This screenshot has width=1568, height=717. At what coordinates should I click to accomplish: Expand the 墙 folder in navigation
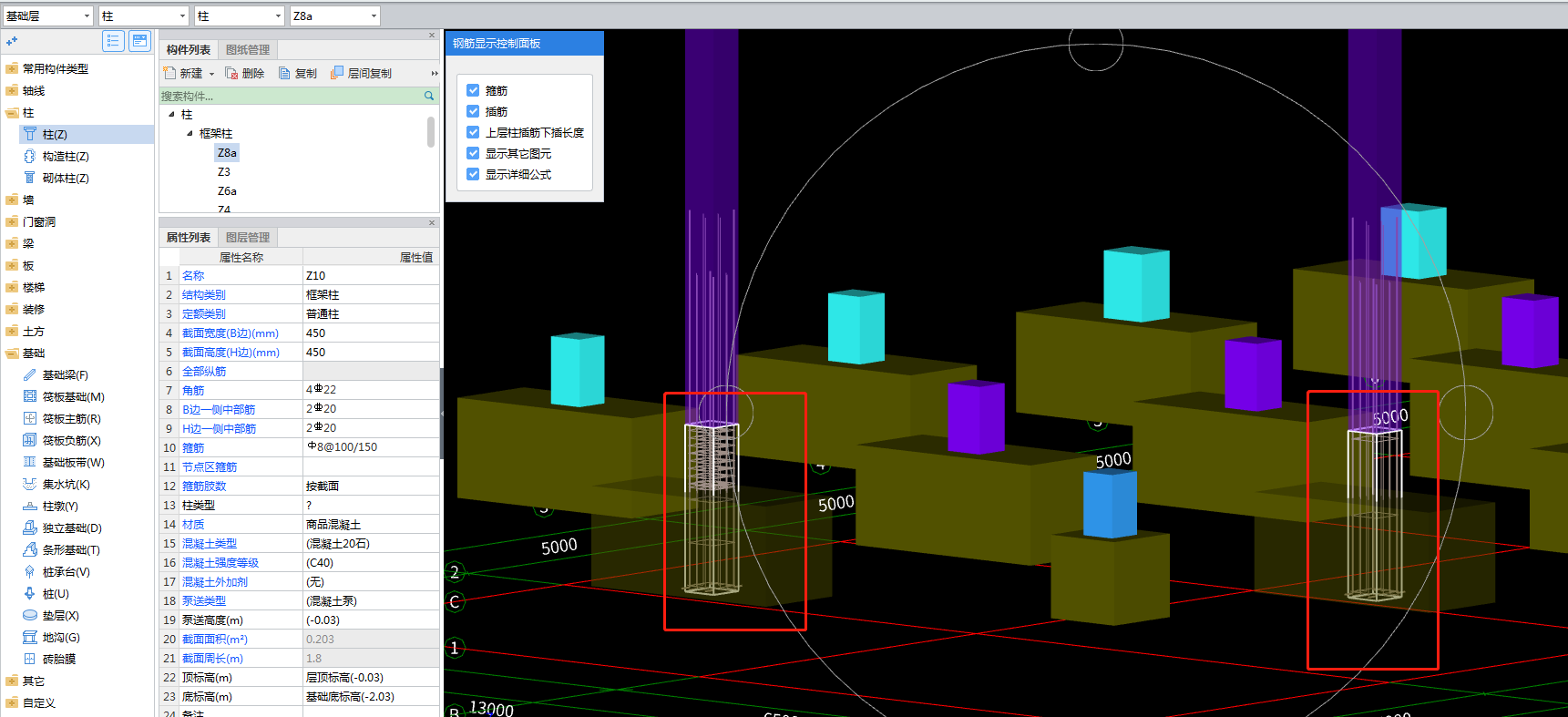click(12, 200)
